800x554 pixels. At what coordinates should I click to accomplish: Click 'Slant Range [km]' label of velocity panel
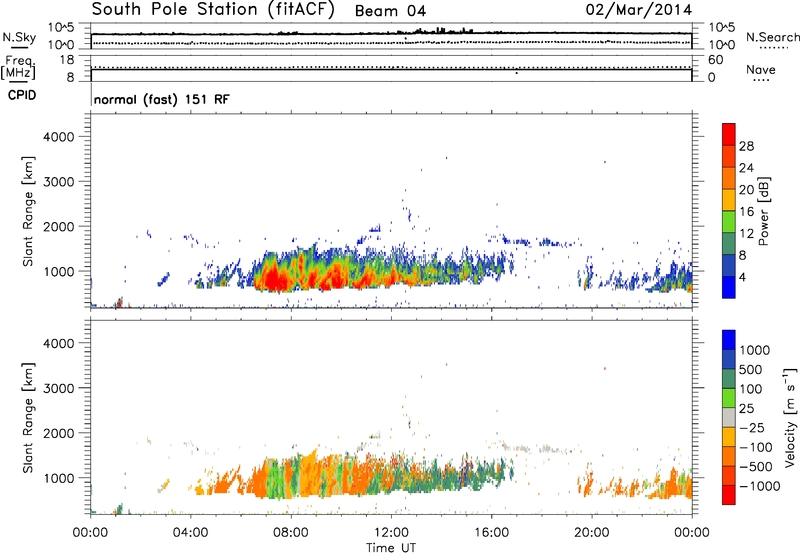[28, 417]
